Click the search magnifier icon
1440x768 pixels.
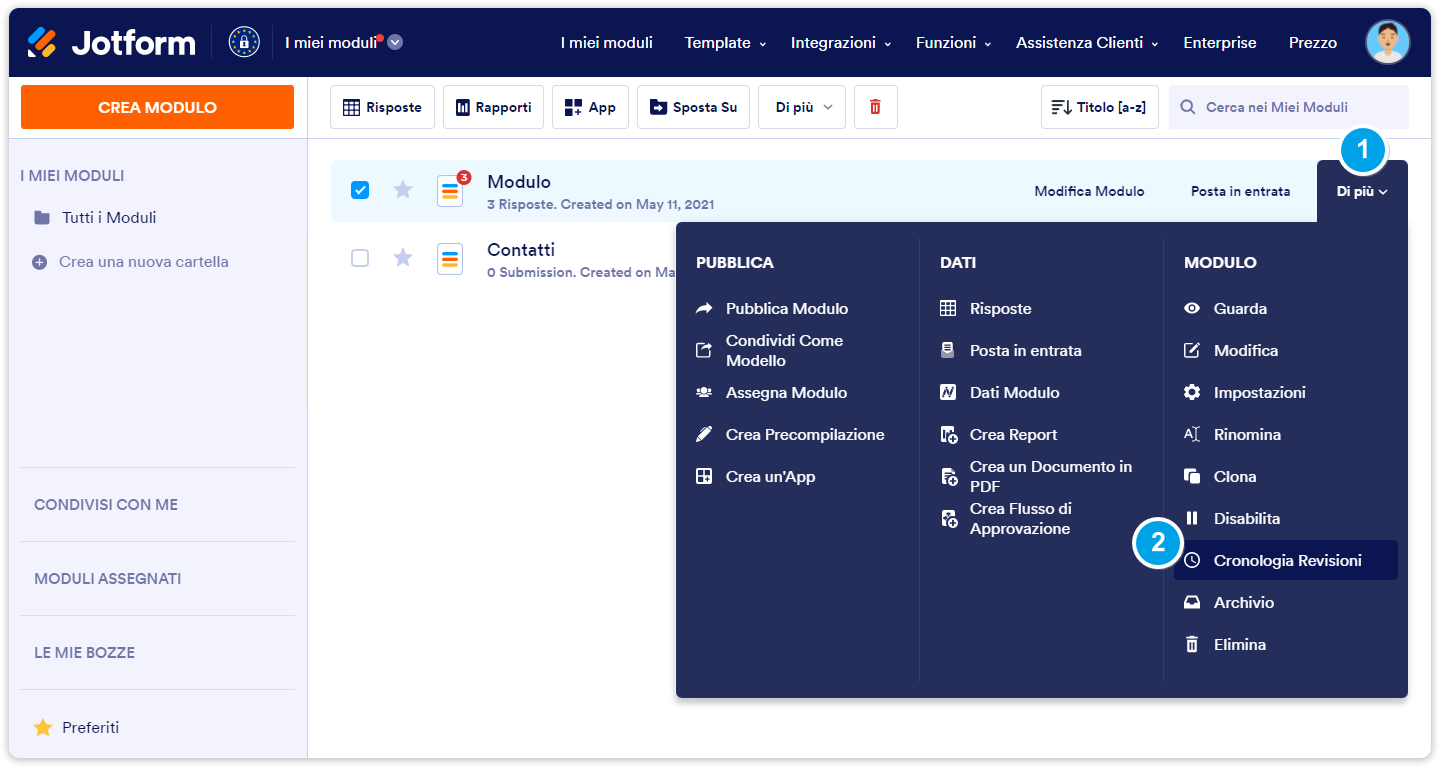coord(1188,107)
